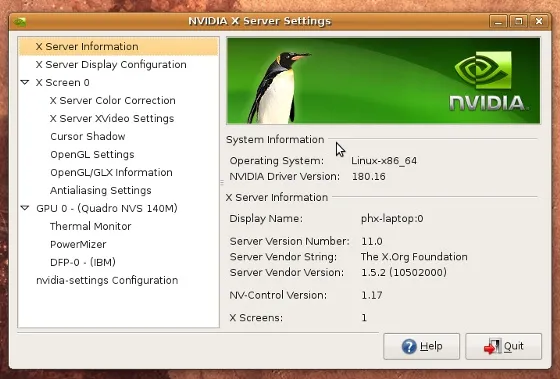Click the Quit button
Image resolution: width=560 pixels, height=379 pixels.
pos(504,346)
